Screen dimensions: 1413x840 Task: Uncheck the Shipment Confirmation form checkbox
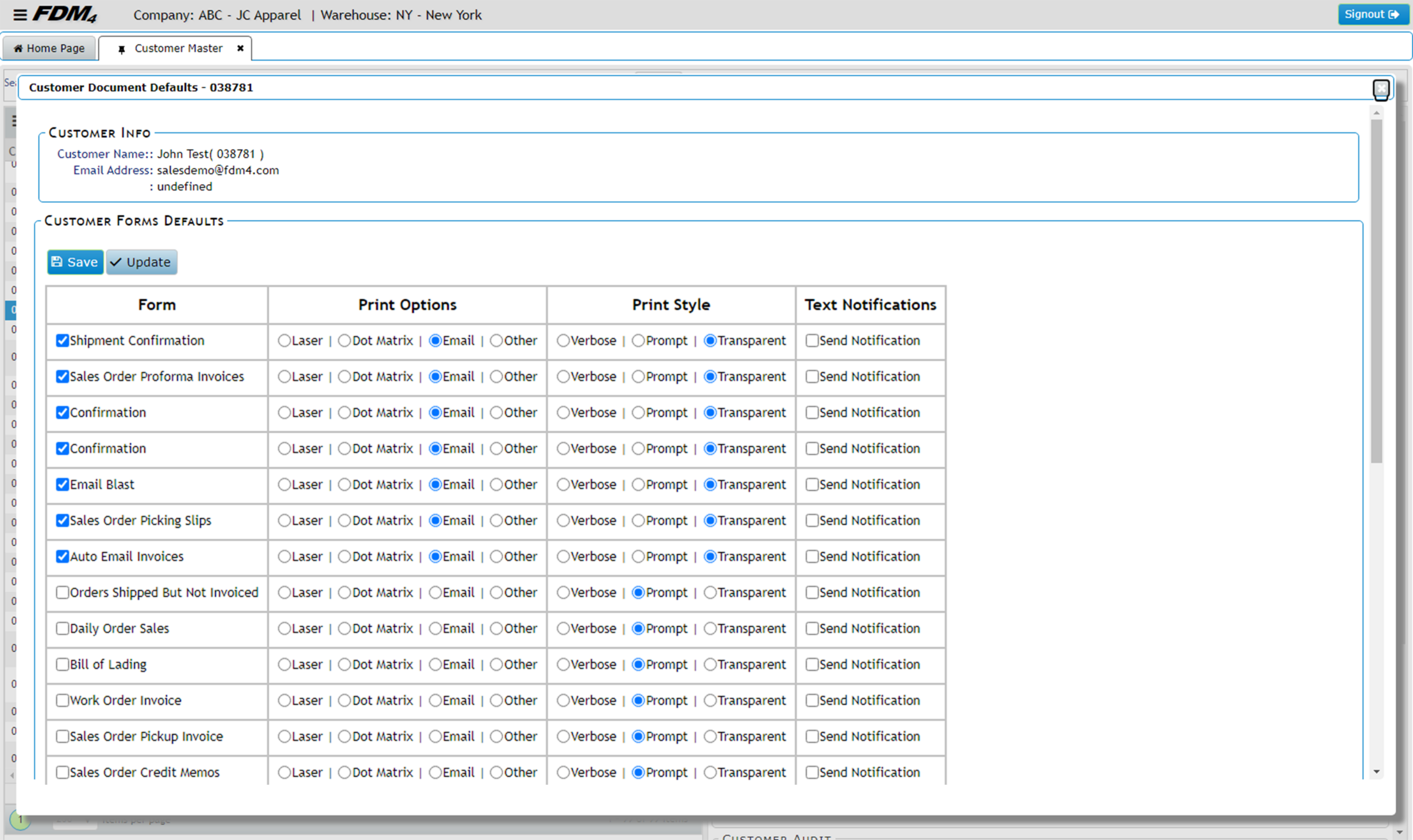(x=62, y=341)
